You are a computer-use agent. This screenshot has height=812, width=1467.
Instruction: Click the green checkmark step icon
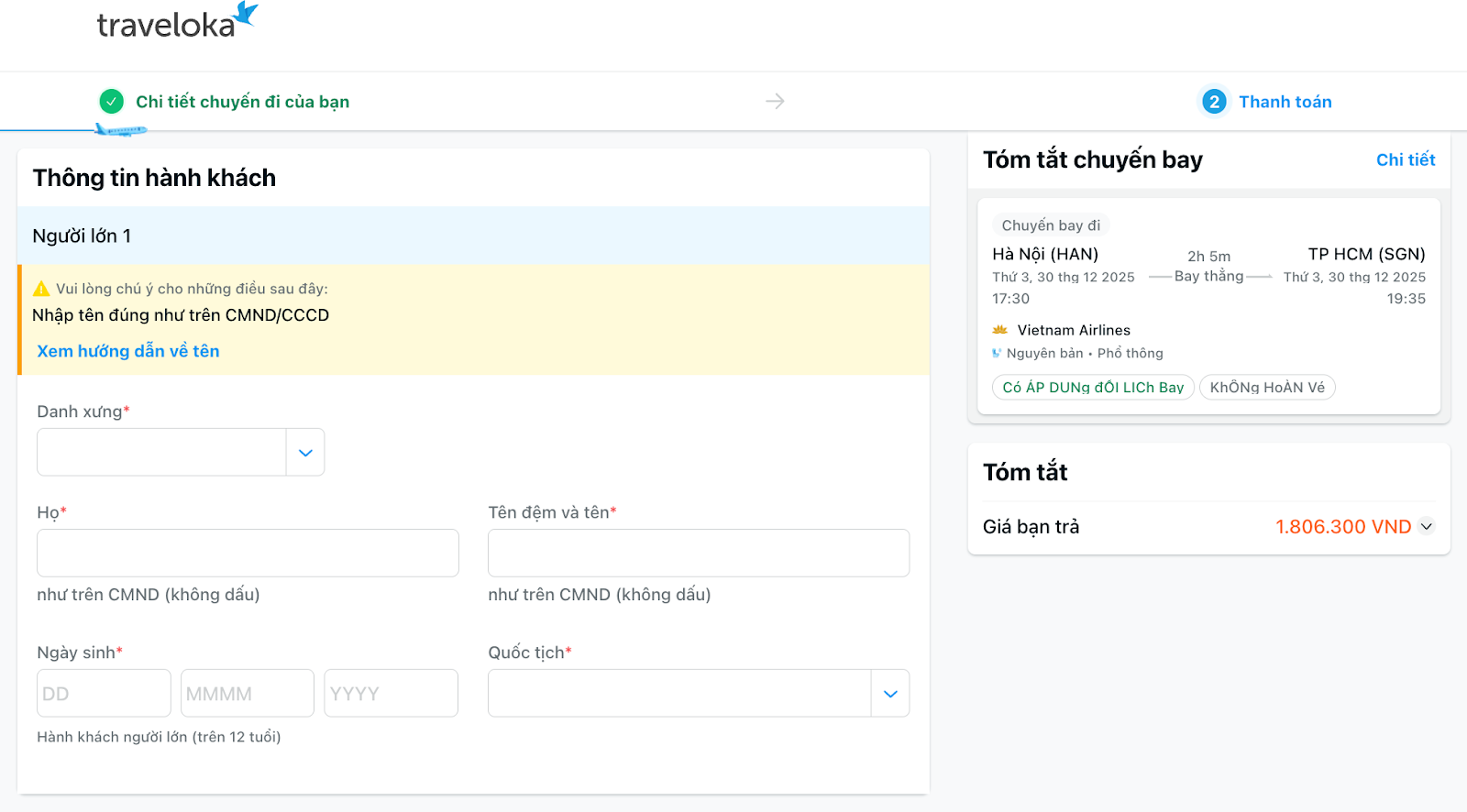[x=112, y=101]
